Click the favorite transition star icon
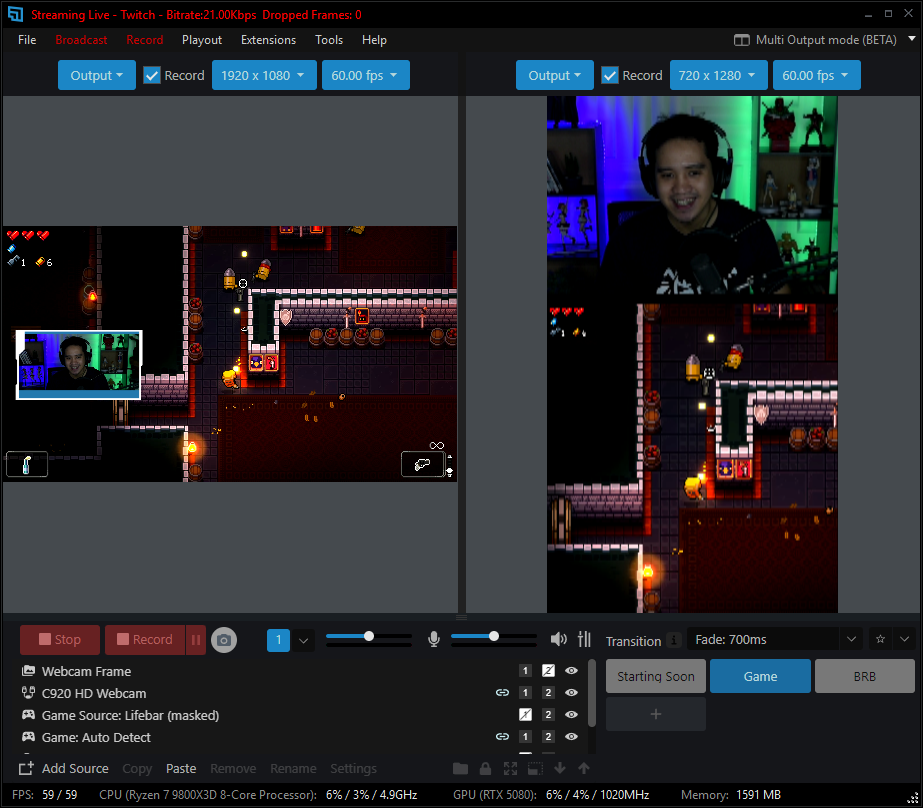This screenshot has height=808, width=923. pos(880,639)
